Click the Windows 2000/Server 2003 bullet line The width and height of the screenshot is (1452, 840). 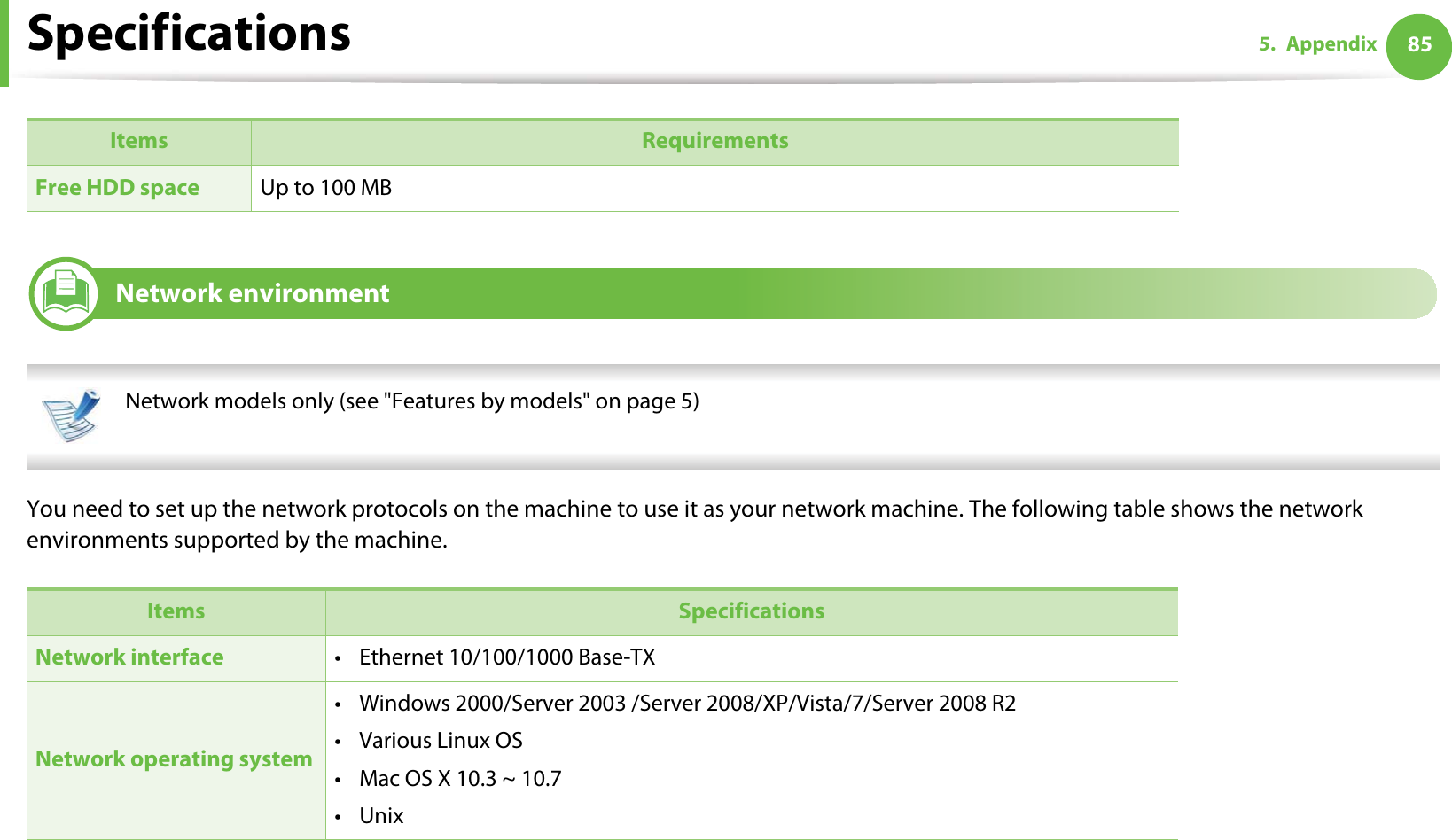[687, 704]
